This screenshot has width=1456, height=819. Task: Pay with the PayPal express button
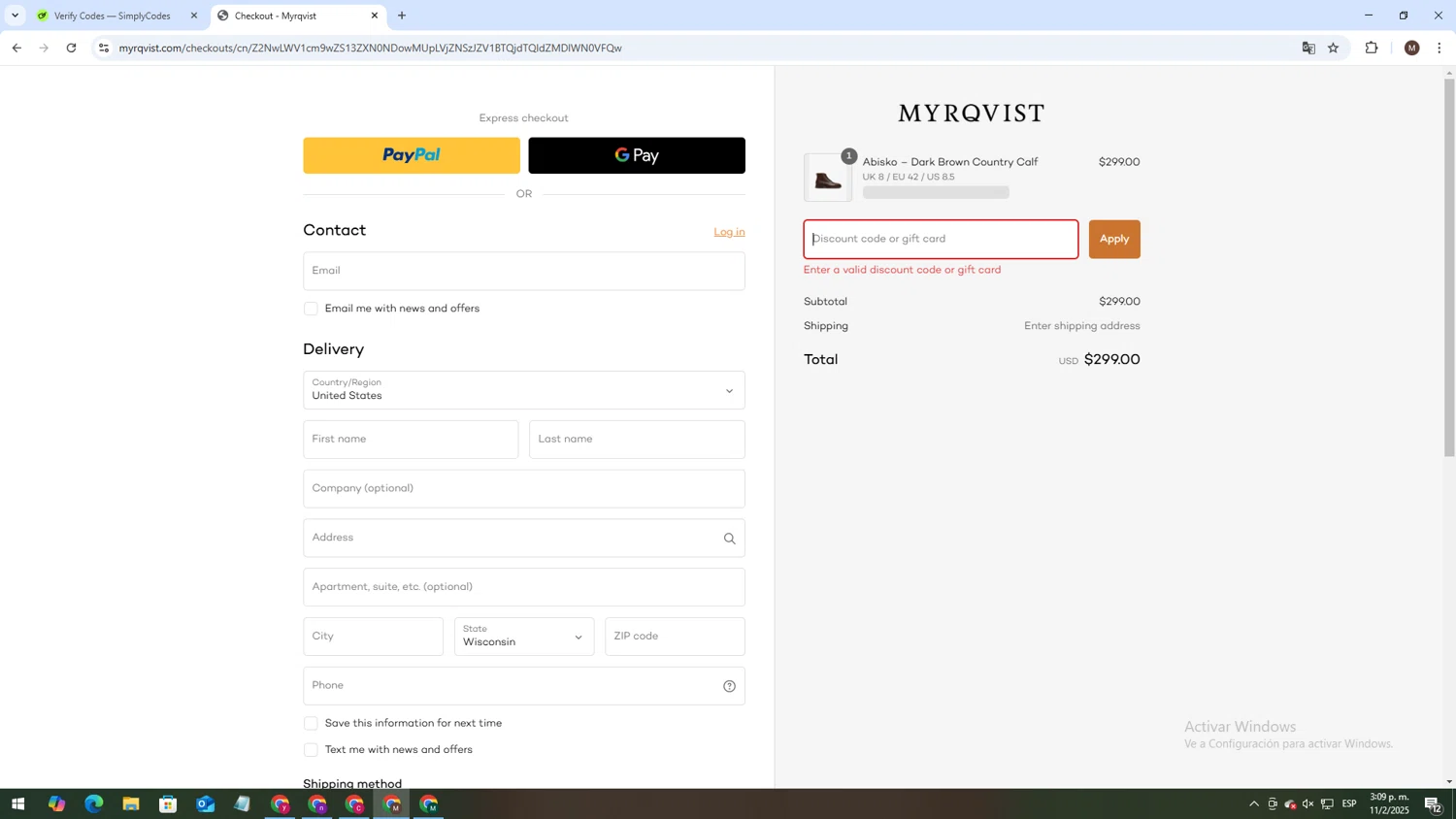(x=412, y=155)
